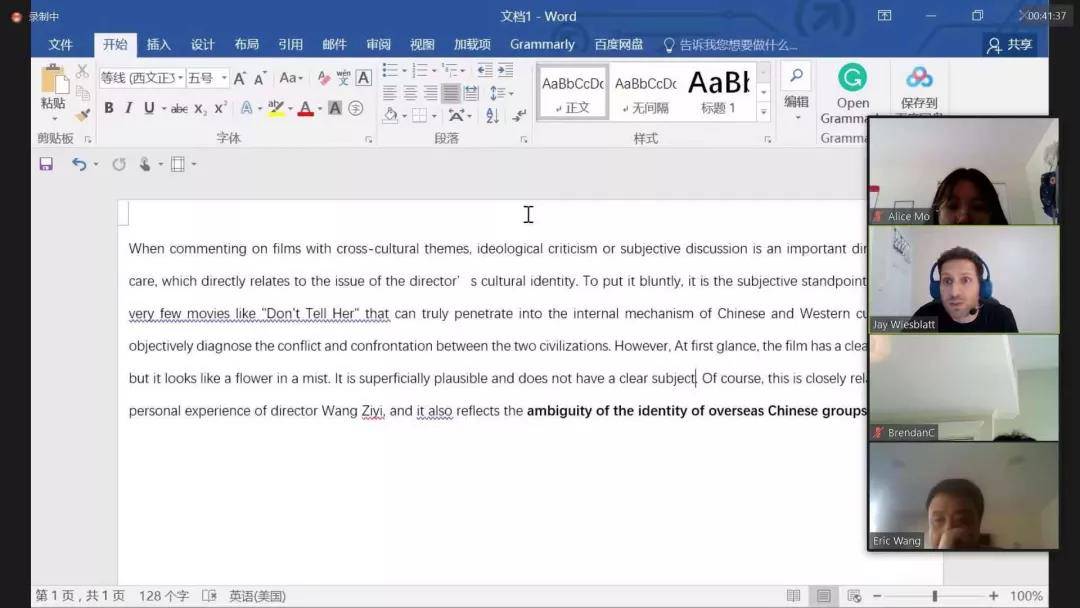The width and height of the screenshot is (1080, 608).
Task: Undo the last action
Action: click(x=79, y=164)
